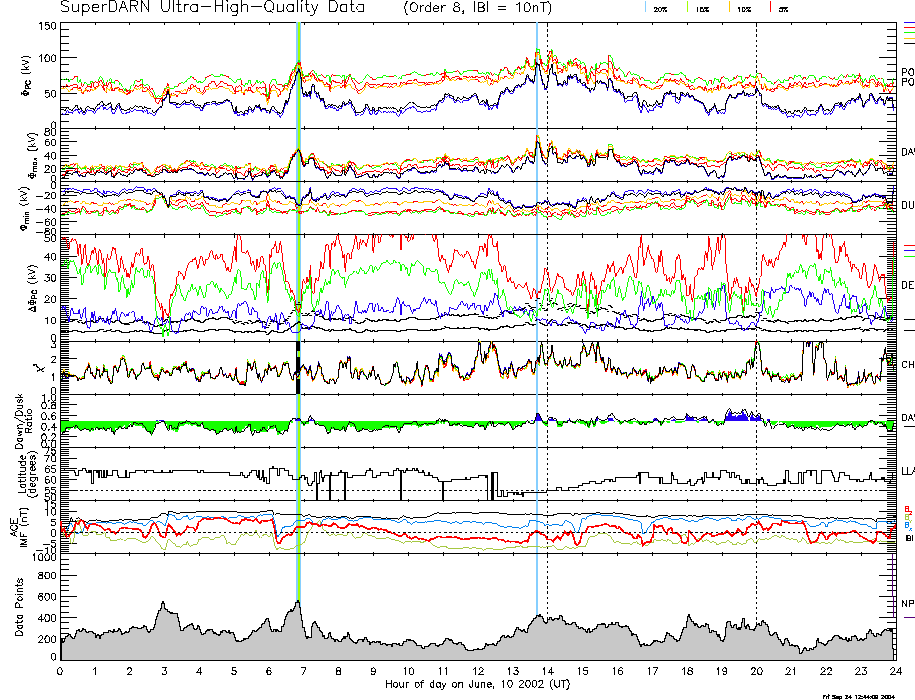The width and height of the screenshot is (915, 700).
Task: Click the 600 tick on Data Points axis
Action: 48,596
